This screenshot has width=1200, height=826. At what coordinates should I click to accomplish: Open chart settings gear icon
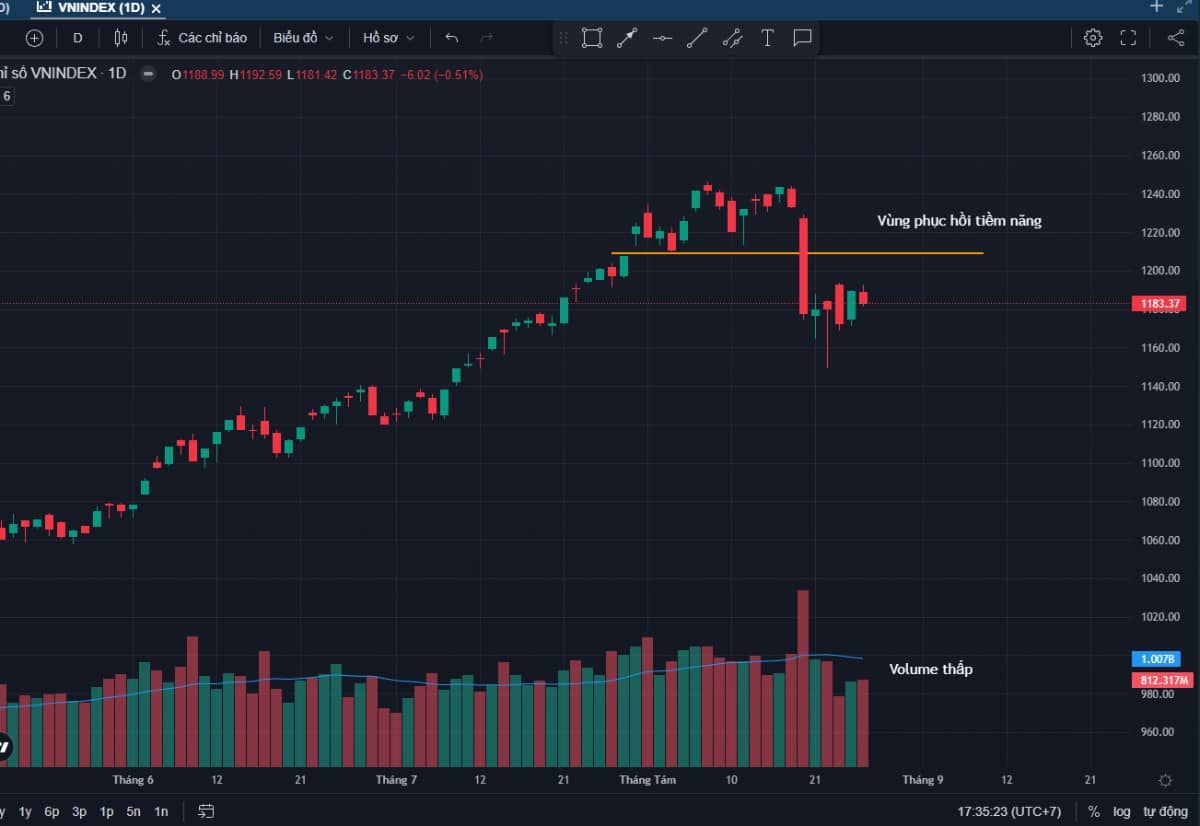(1093, 38)
